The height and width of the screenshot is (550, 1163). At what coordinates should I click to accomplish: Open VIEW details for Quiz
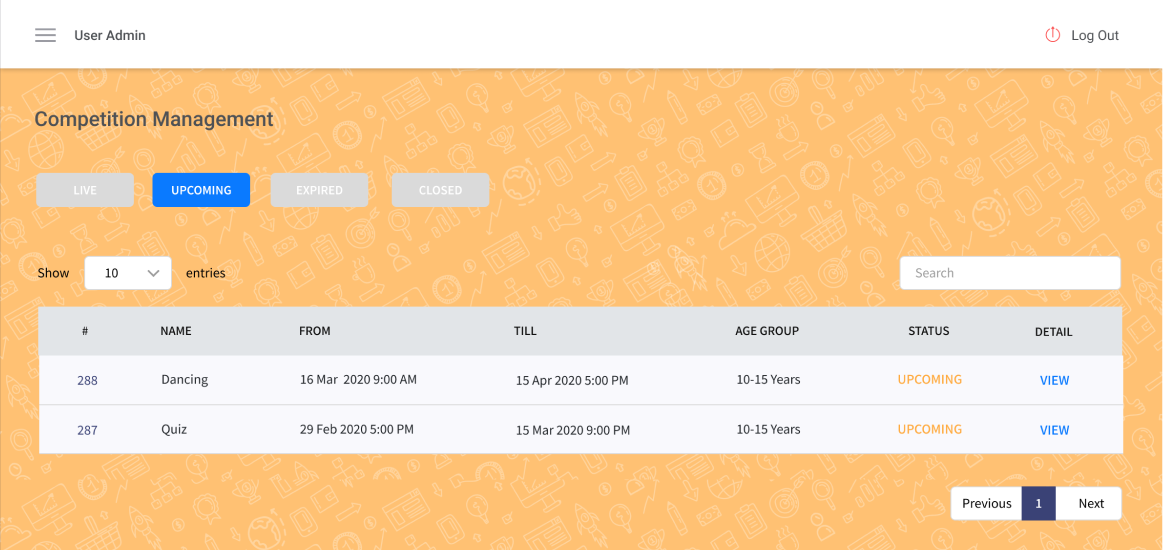point(1054,430)
